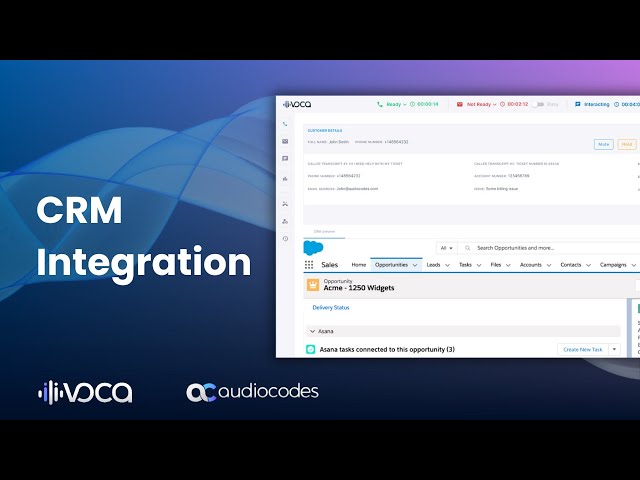Click the Voca logo in the app header
This screenshot has height=480, width=640.
(297, 104)
